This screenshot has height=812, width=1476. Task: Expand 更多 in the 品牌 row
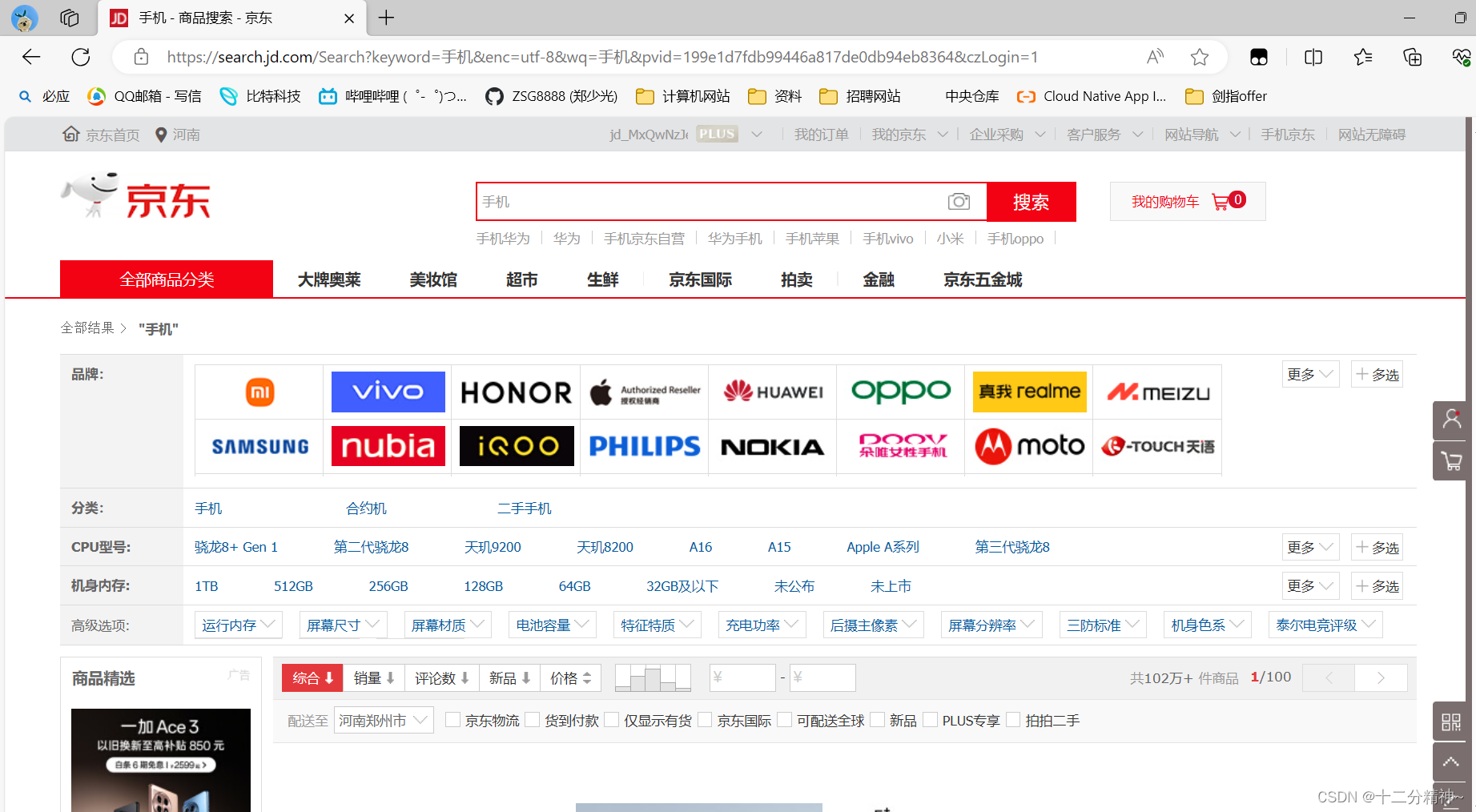(1309, 374)
